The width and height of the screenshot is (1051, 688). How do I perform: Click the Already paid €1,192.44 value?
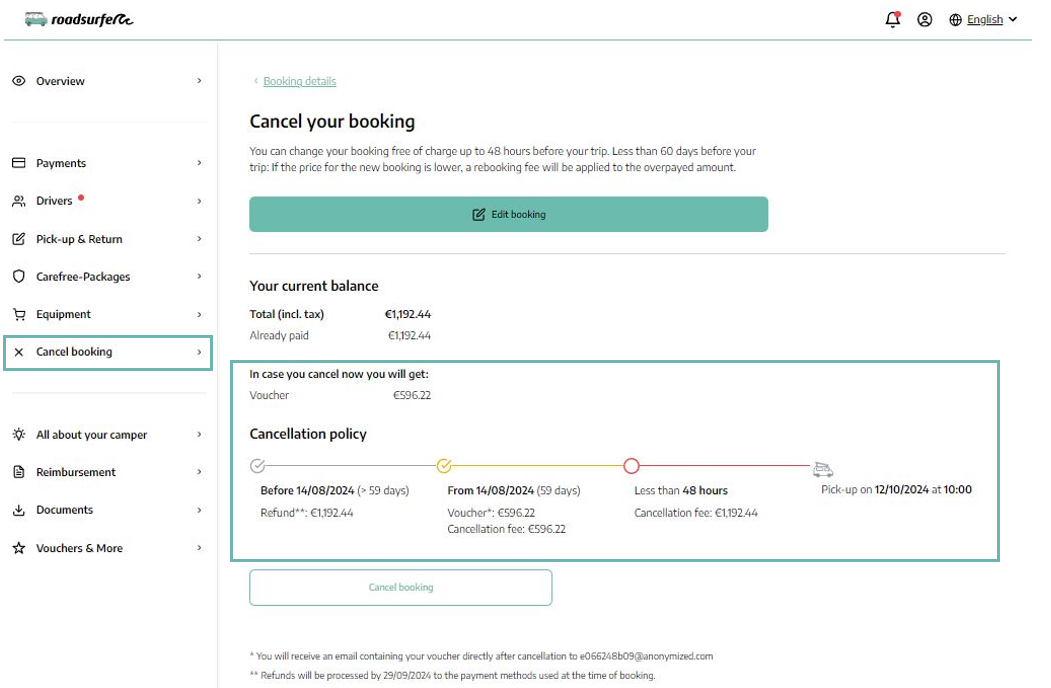point(410,335)
